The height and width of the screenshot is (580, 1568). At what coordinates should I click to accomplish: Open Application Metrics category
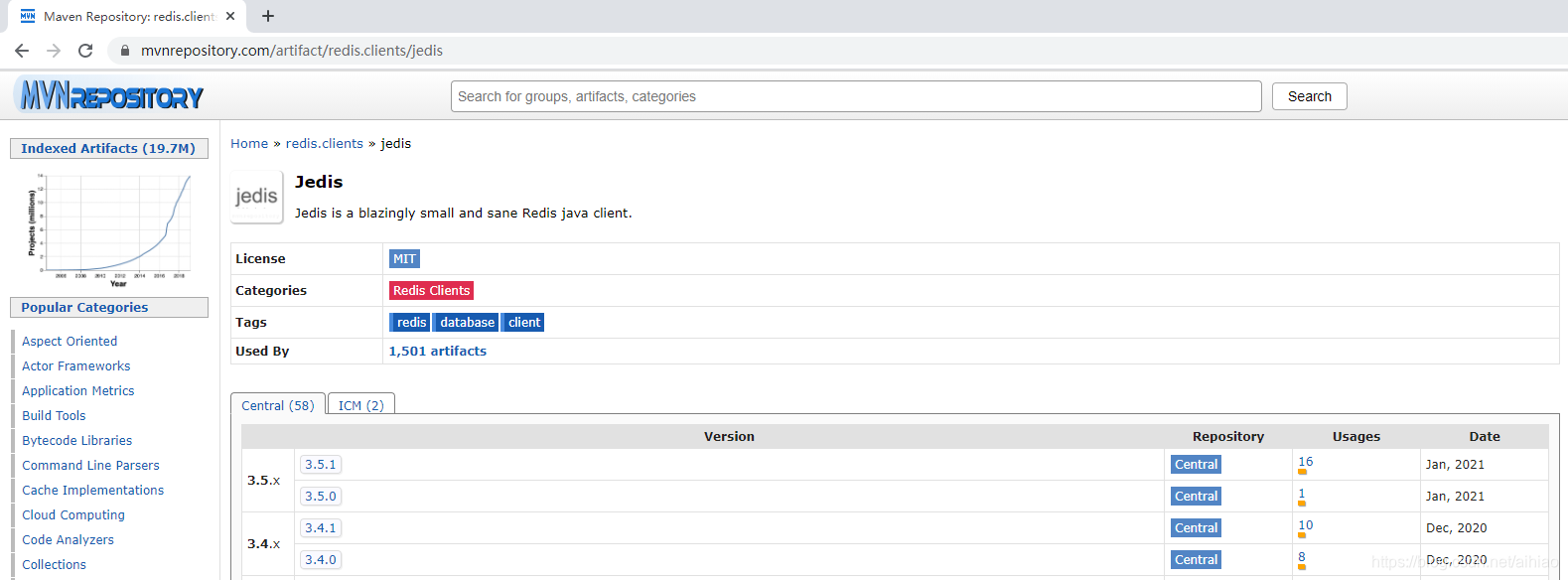point(78,391)
